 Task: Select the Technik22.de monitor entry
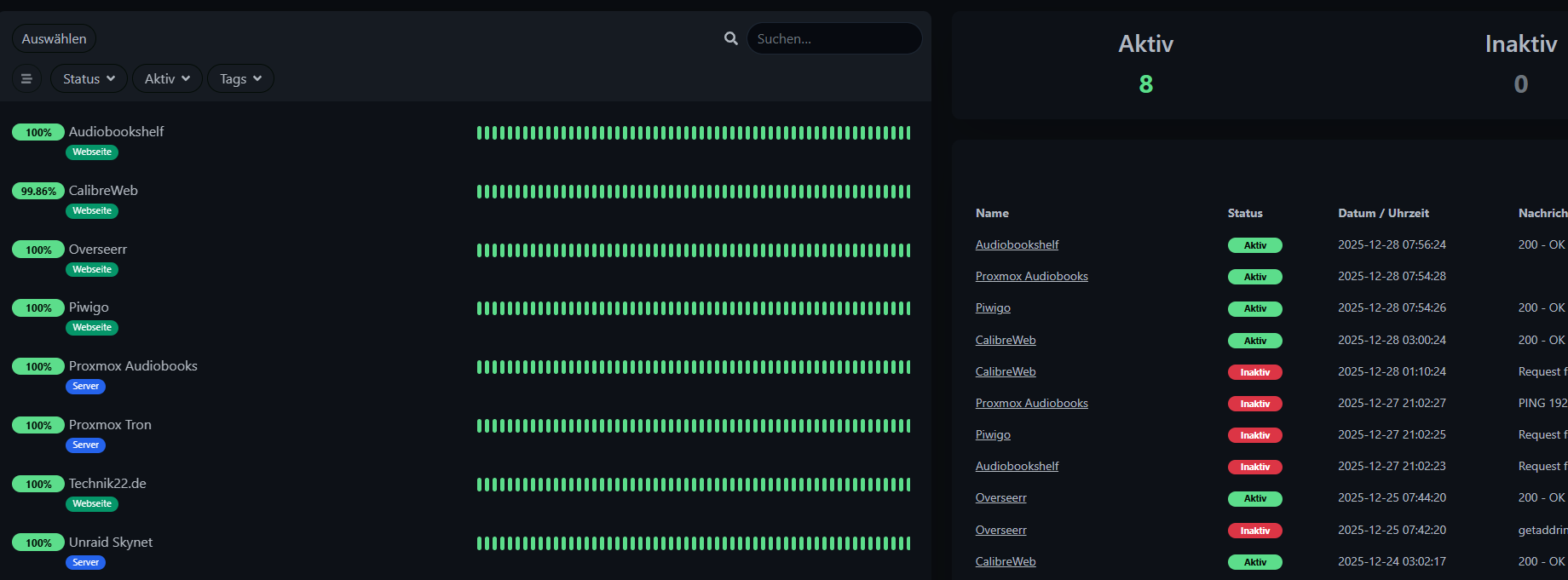click(107, 484)
